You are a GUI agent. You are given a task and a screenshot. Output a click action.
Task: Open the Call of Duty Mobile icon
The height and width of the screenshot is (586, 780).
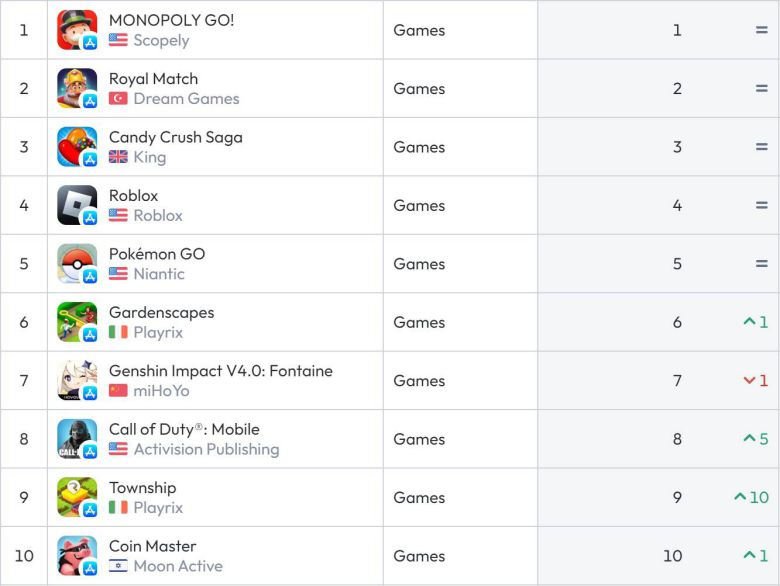tap(77, 439)
